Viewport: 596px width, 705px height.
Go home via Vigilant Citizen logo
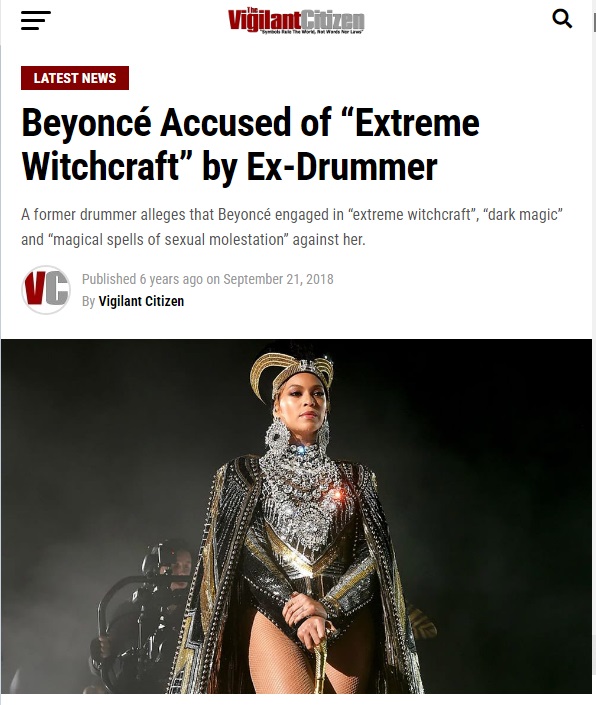pos(296,21)
